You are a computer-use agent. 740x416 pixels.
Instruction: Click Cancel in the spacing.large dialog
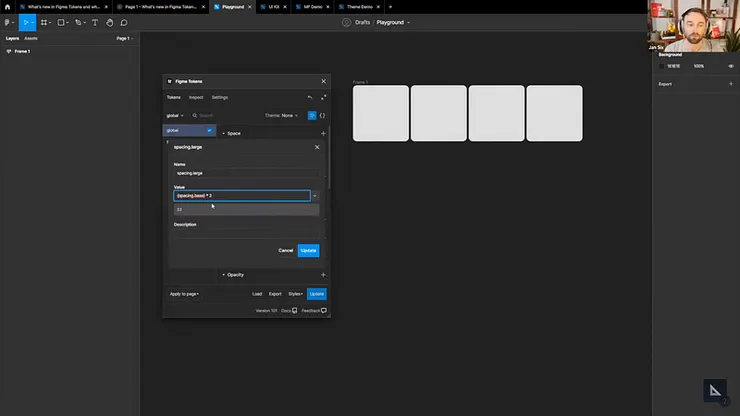(285, 250)
